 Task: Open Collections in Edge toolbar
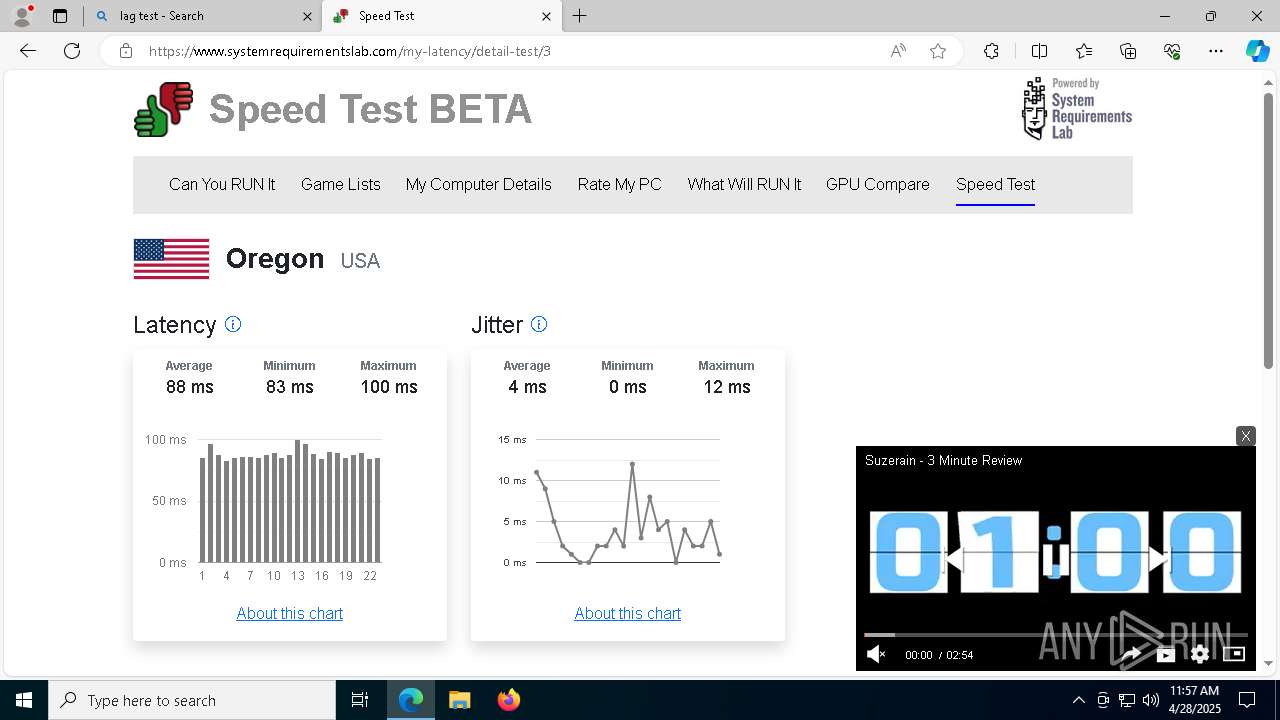coord(1128,51)
